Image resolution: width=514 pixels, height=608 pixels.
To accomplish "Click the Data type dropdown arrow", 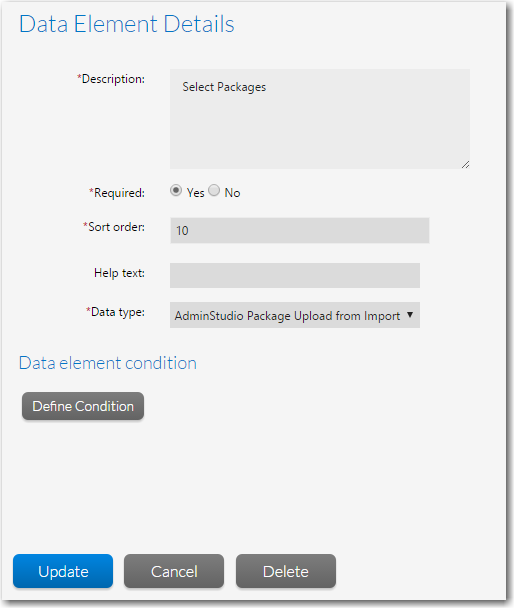I will (x=410, y=315).
